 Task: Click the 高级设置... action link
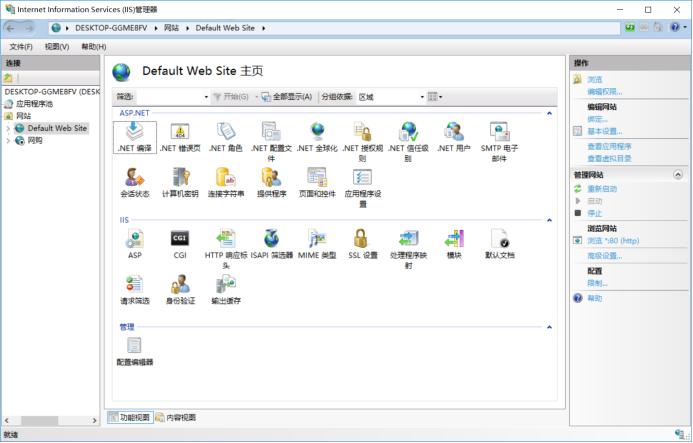[x=605, y=256]
